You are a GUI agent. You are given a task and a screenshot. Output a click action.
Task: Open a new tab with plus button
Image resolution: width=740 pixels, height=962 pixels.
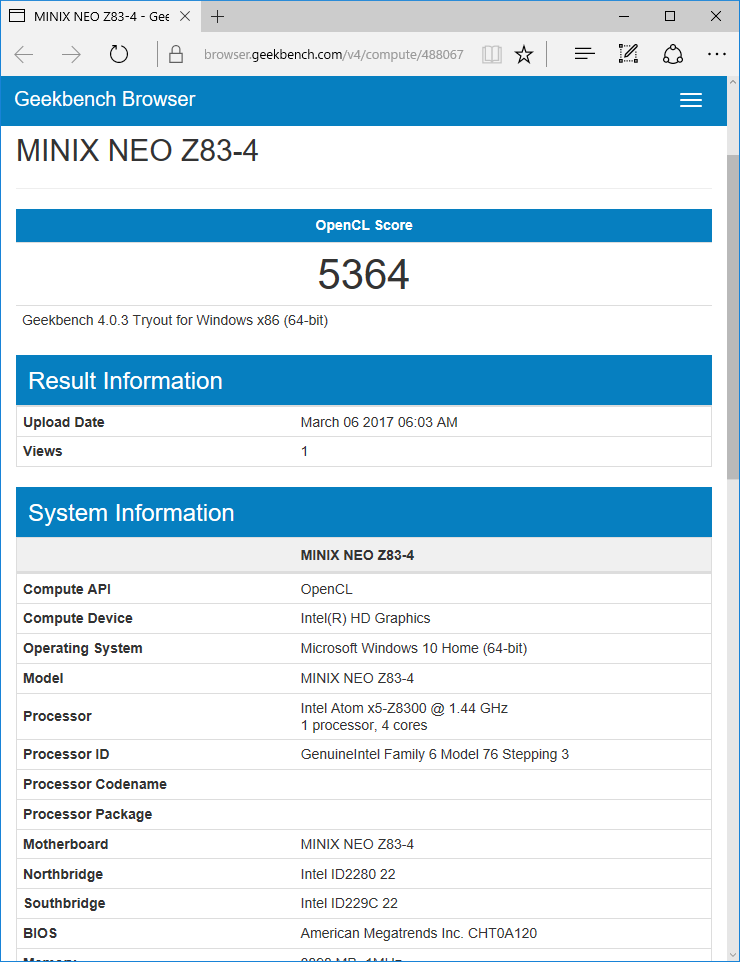pyautogui.click(x=217, y=17)
